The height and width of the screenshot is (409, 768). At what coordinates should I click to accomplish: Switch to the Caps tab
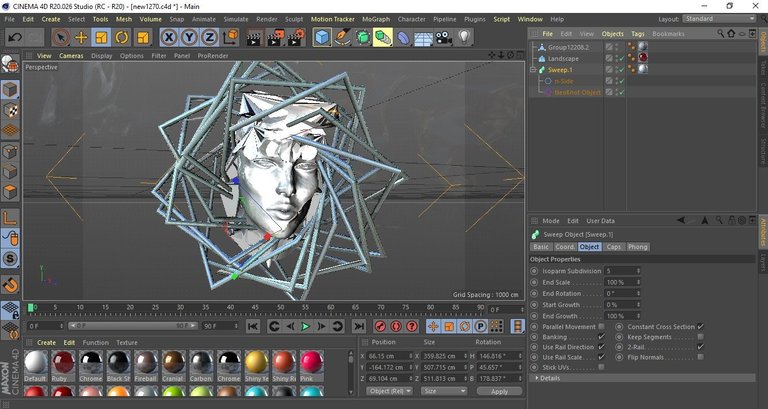point(614,247)
